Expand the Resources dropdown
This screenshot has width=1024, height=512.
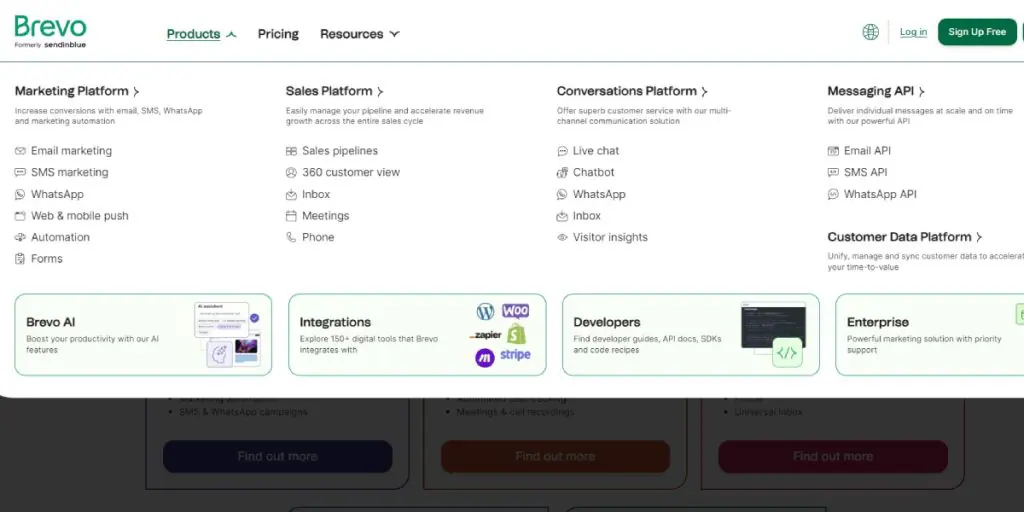[x=359, y=34]
